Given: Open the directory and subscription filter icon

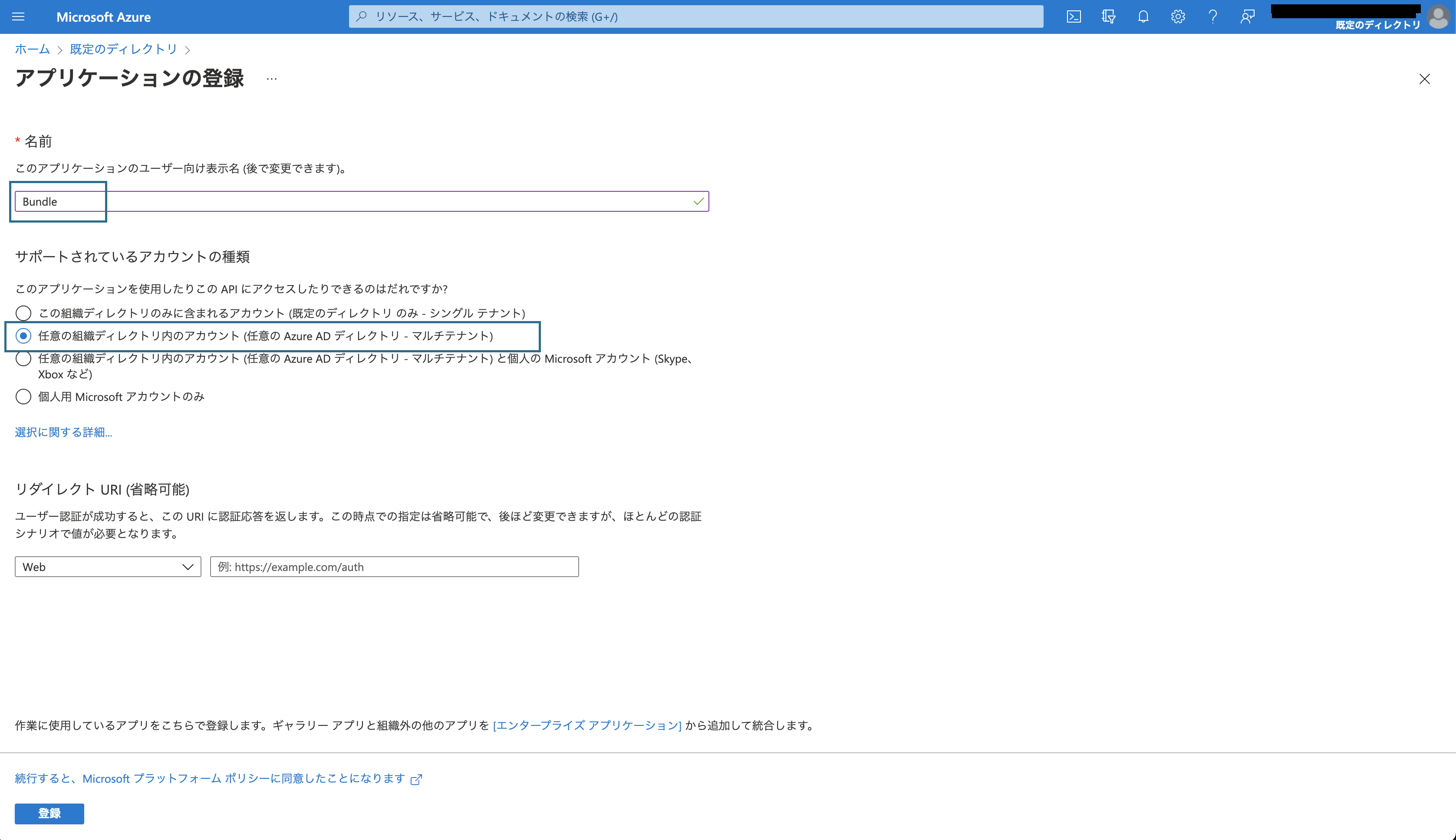Looking at the screenshot, I should click(1108, 17).
